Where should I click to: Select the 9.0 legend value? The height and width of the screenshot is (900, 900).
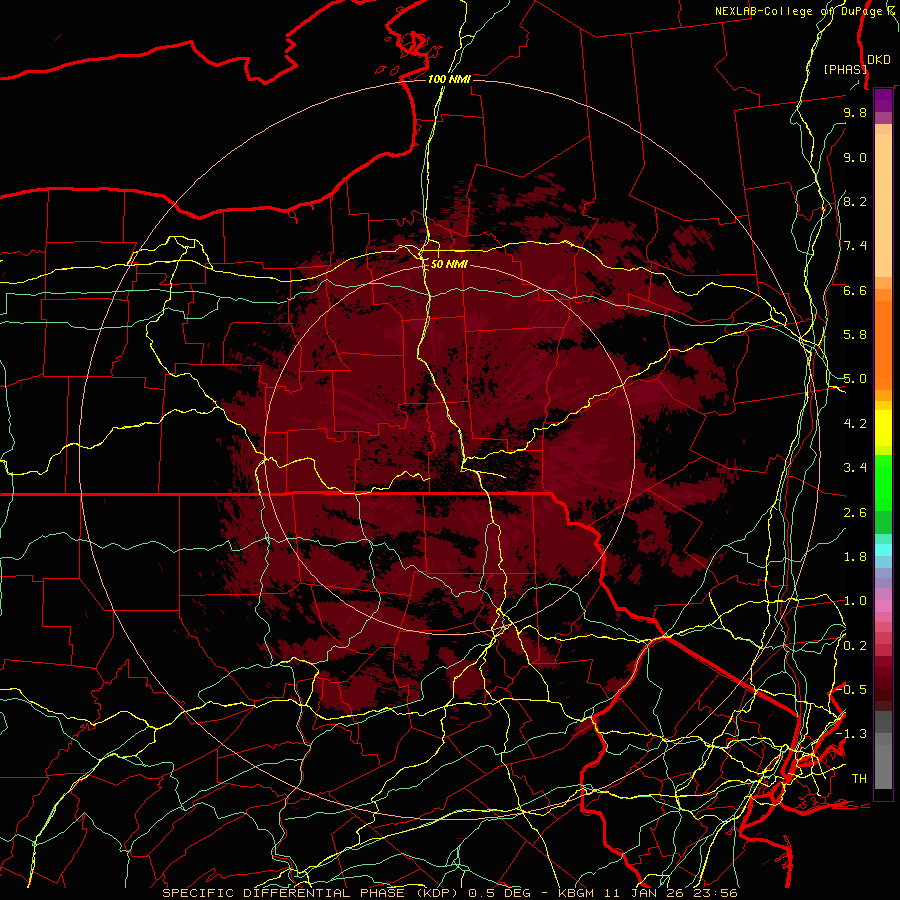point(855,157)
